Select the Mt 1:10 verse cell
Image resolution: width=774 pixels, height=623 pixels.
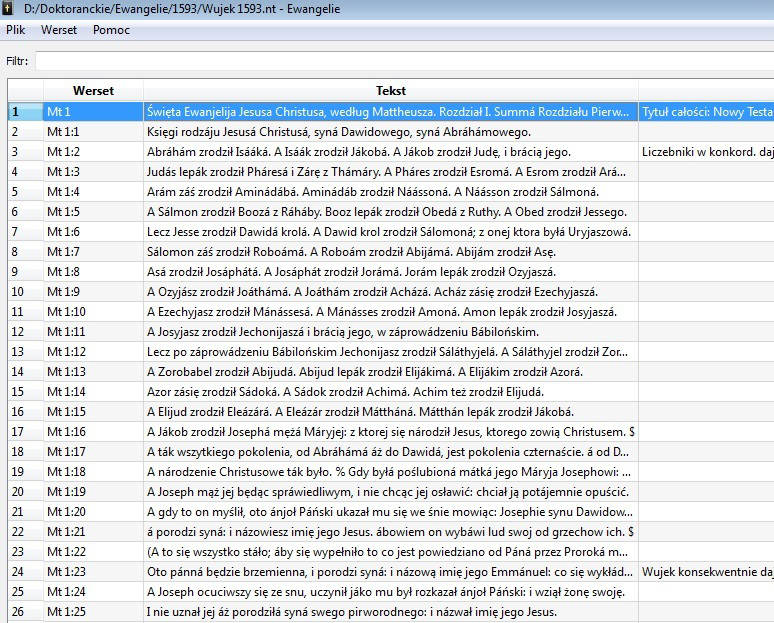[93, 312]
